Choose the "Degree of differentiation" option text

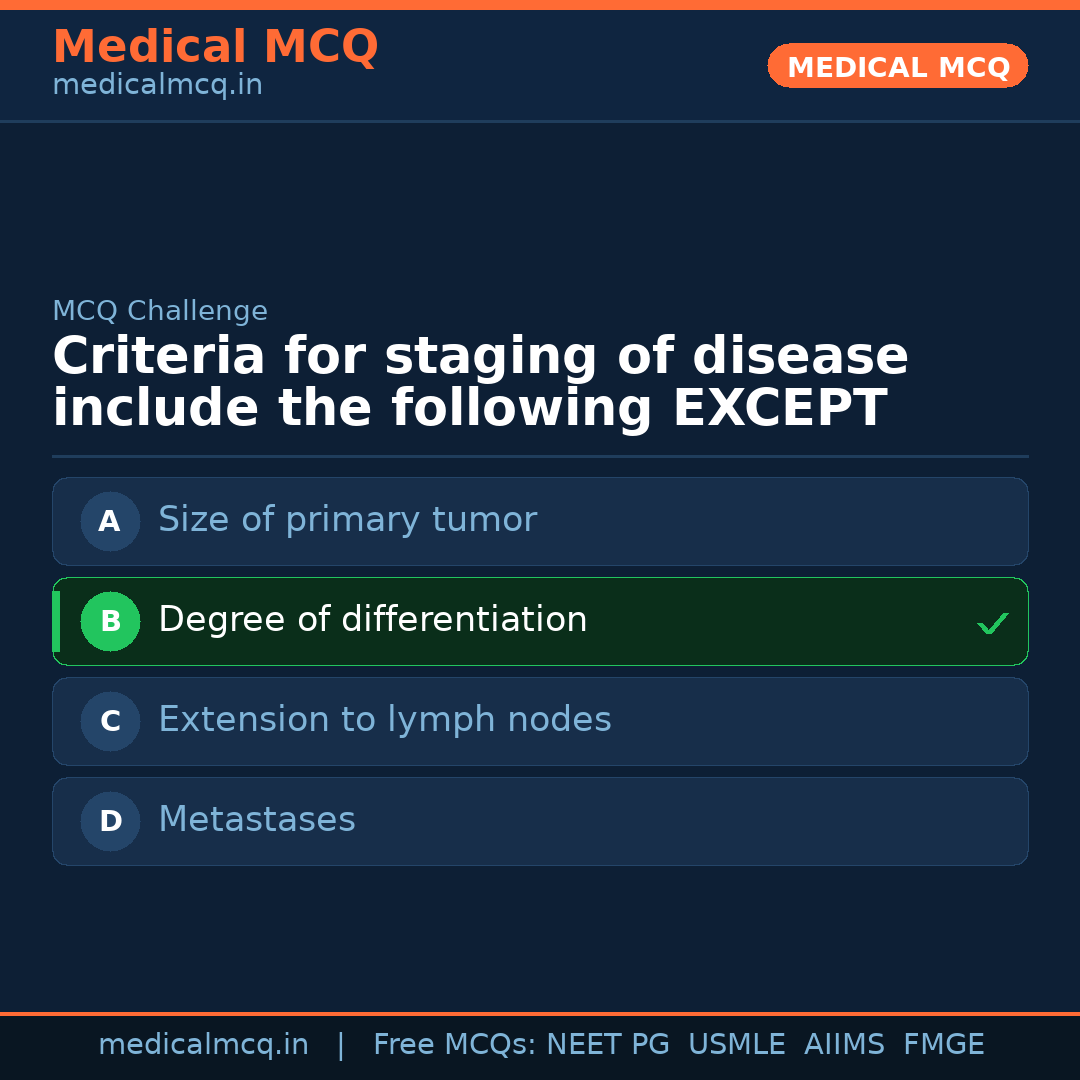[x=372, y=620]
